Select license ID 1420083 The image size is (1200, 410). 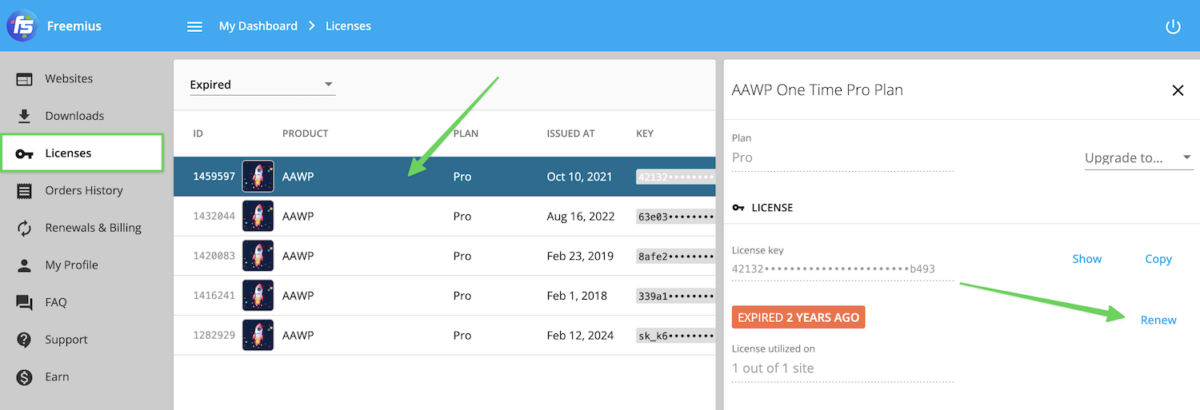pos(214,256)
